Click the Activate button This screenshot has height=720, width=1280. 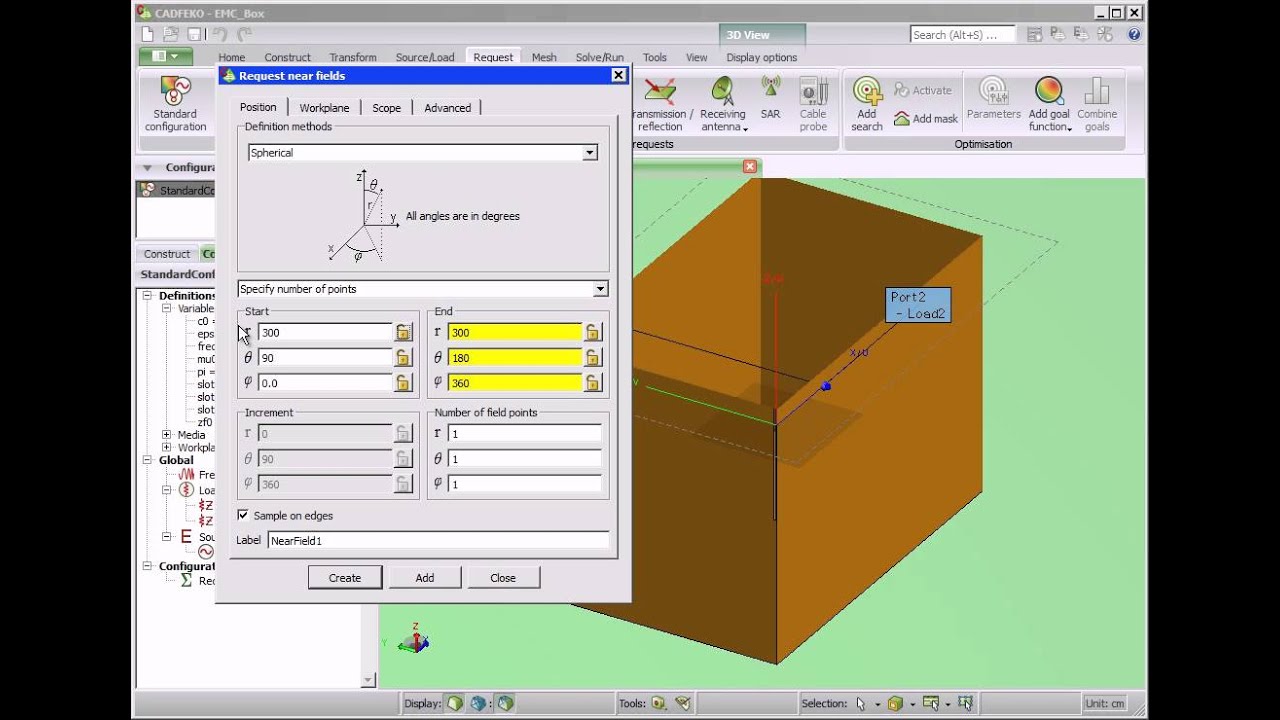922,90
